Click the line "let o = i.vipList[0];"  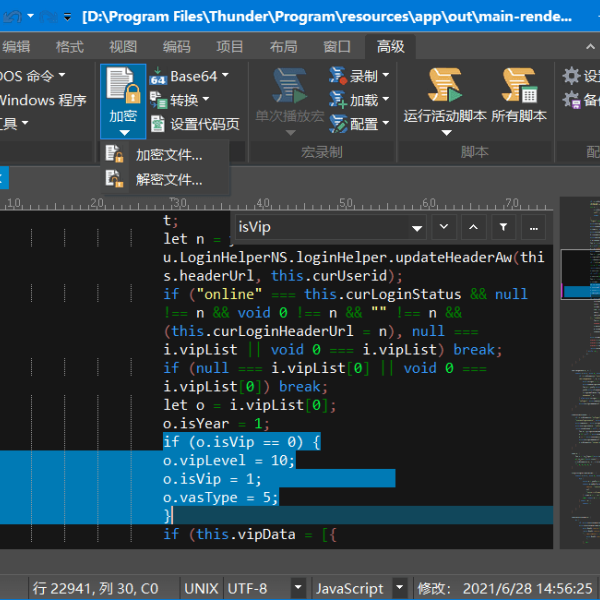pyautogui.click(x=249, y=405)
